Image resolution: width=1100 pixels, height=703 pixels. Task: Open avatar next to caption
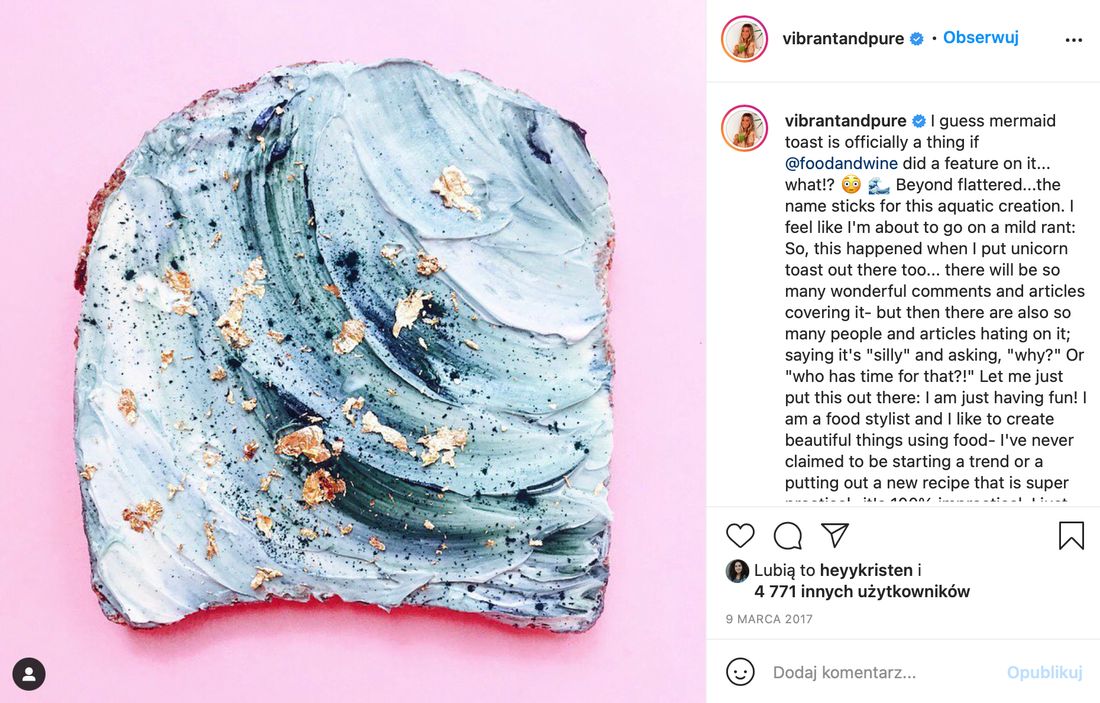(744, 128)
